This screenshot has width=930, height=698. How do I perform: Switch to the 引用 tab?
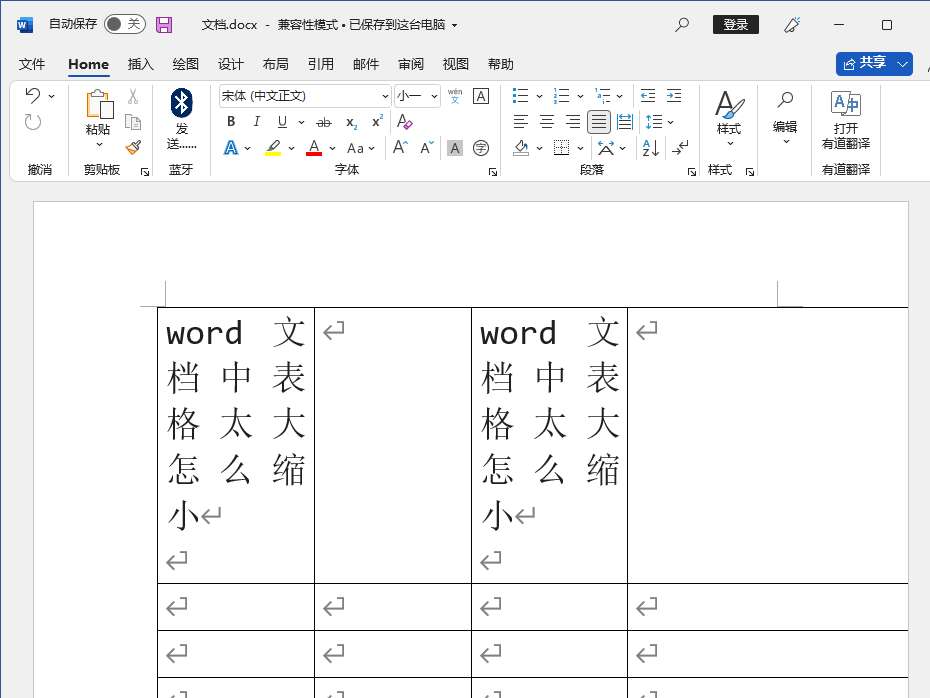click(320, 64)
